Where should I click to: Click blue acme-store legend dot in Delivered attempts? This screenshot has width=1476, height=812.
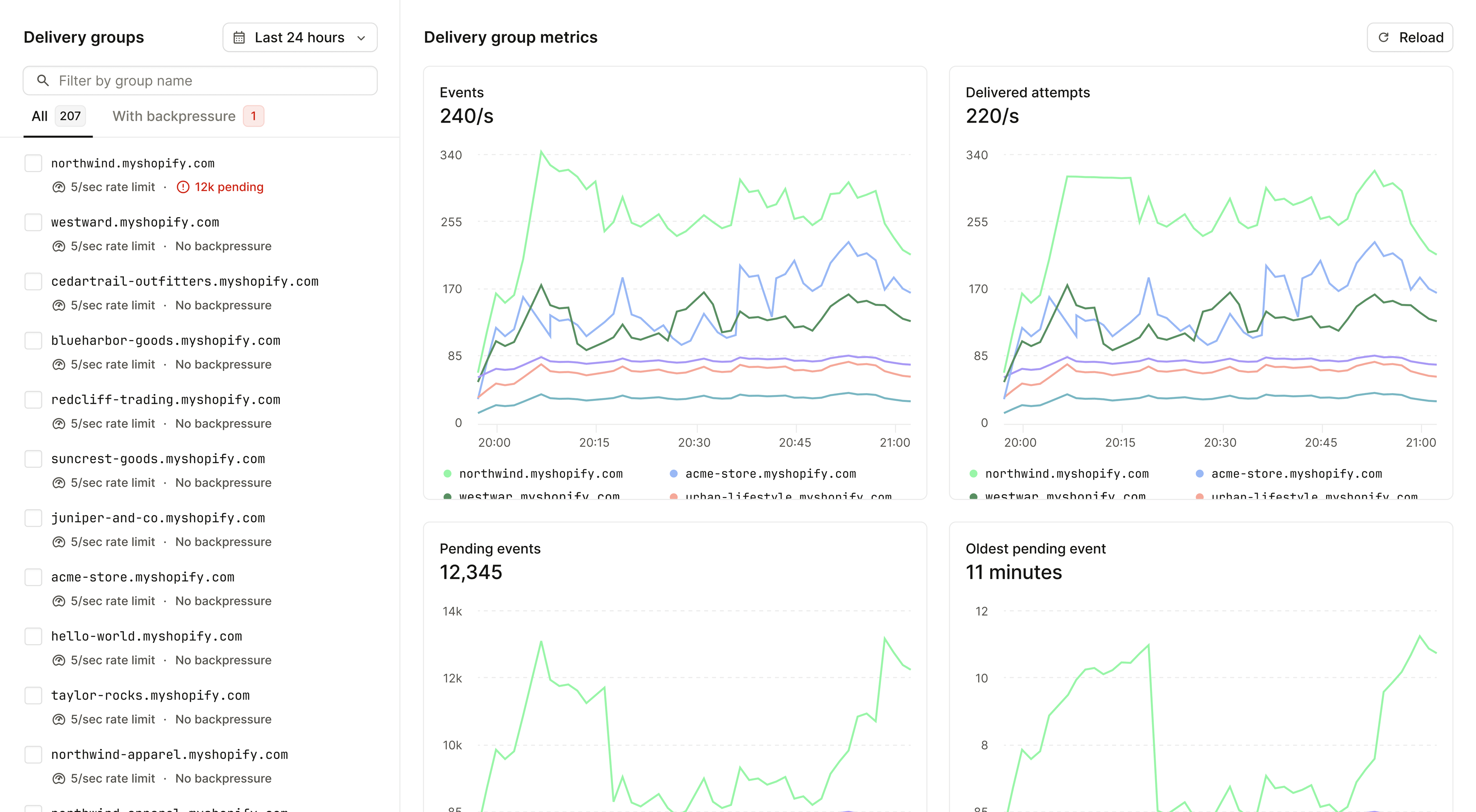click(1200, 474)
